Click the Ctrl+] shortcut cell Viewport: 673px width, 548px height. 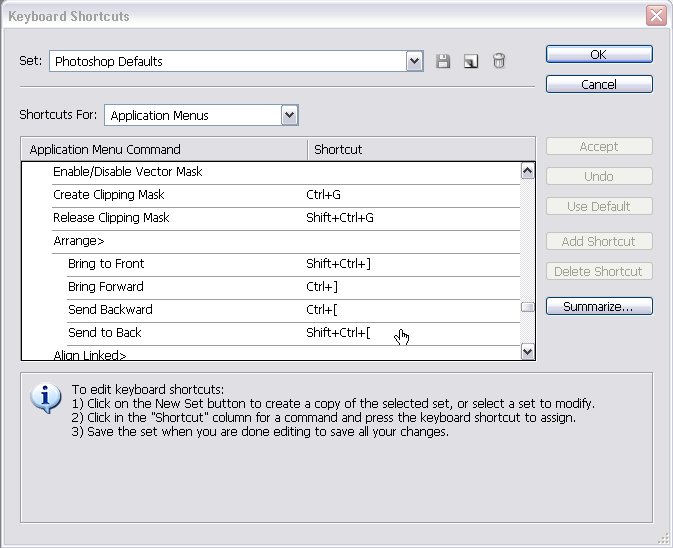pyautogui.click(x=322, y=287)
